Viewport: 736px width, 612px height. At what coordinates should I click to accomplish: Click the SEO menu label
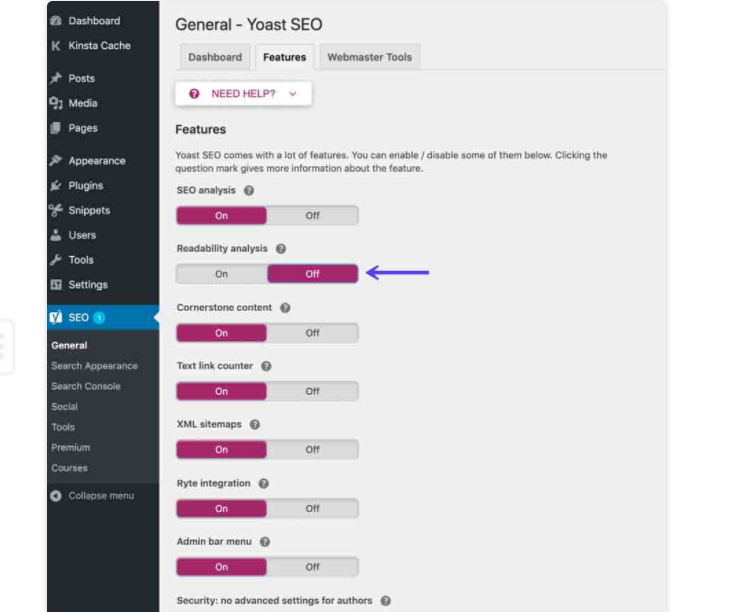tap(78, 318)
